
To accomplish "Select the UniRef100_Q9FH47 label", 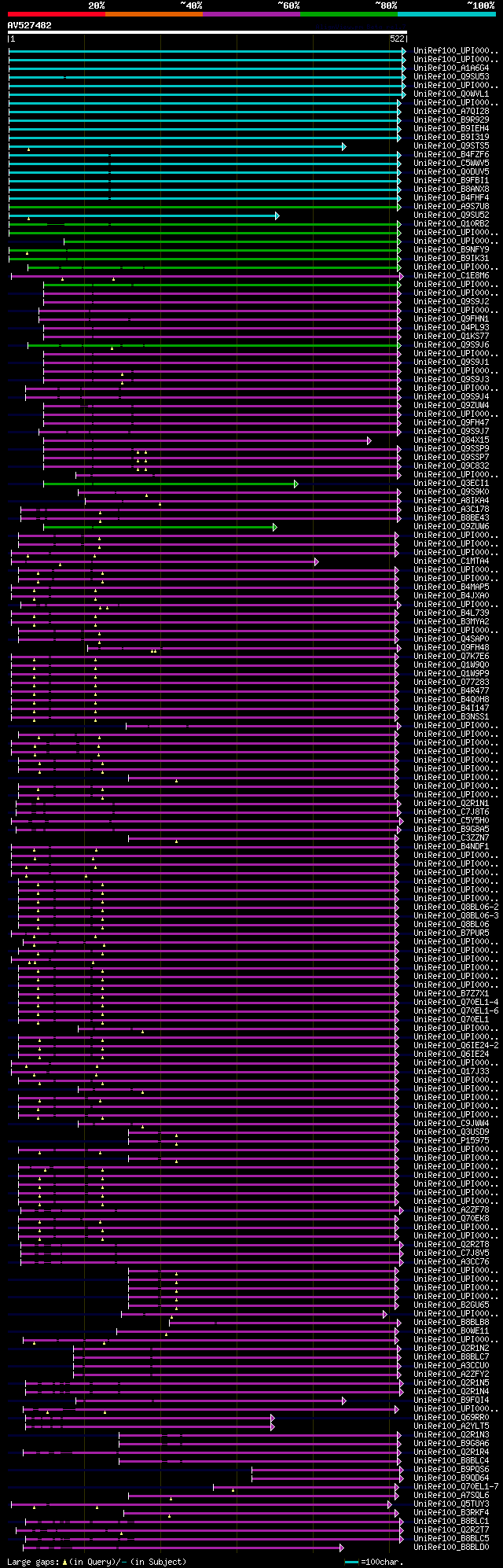I will tap(451, 422).
